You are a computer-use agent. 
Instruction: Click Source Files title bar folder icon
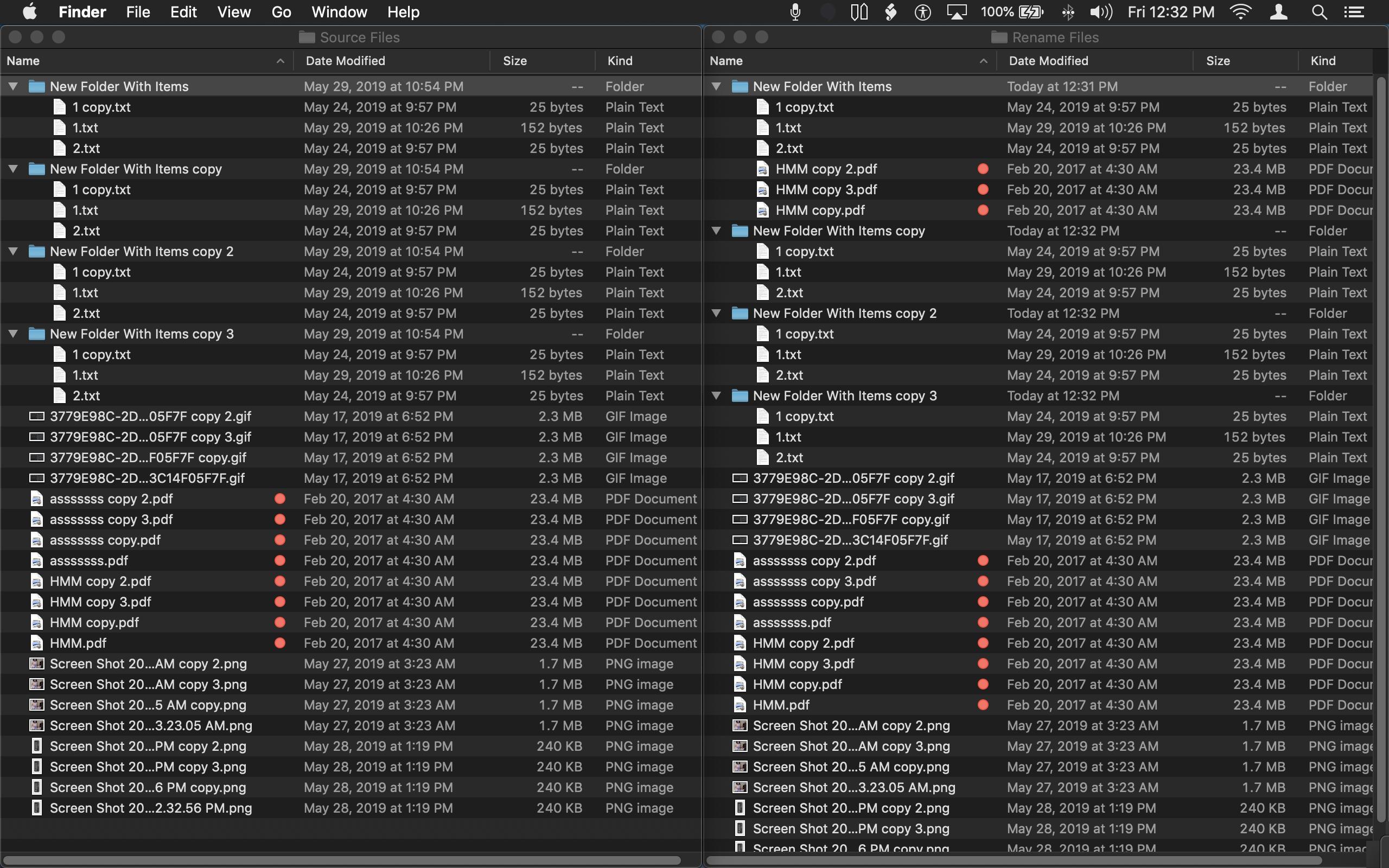click(307, 37)
